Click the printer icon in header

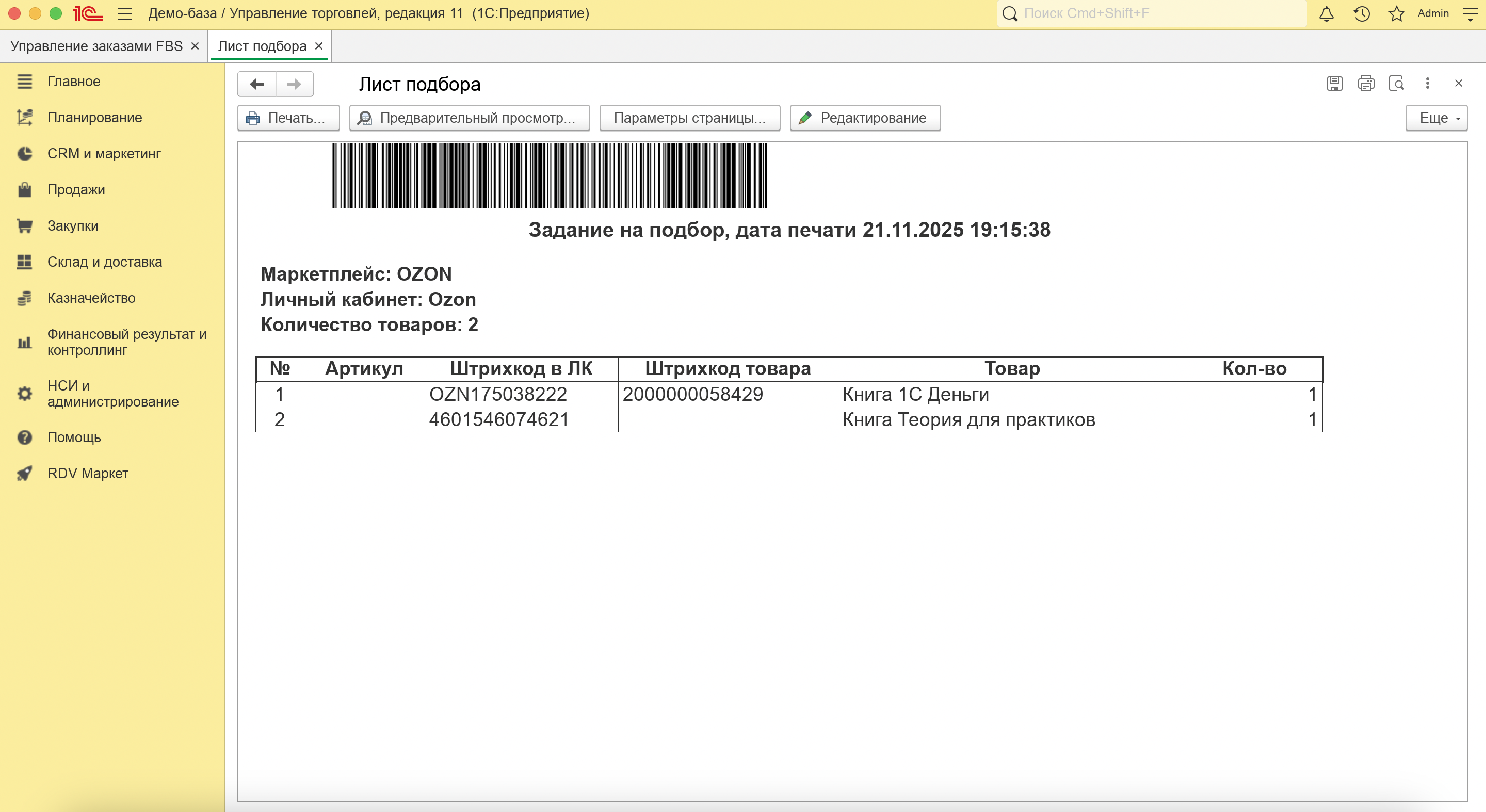(1365, 84)
